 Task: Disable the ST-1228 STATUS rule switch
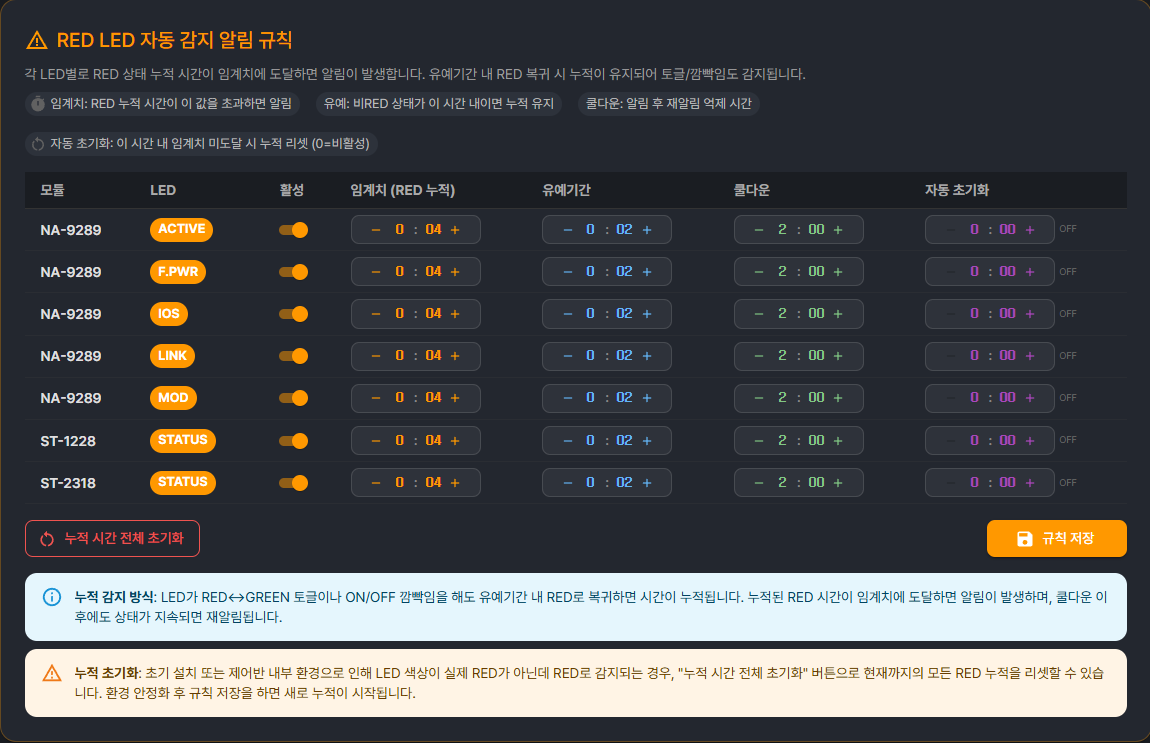point(293,440)
